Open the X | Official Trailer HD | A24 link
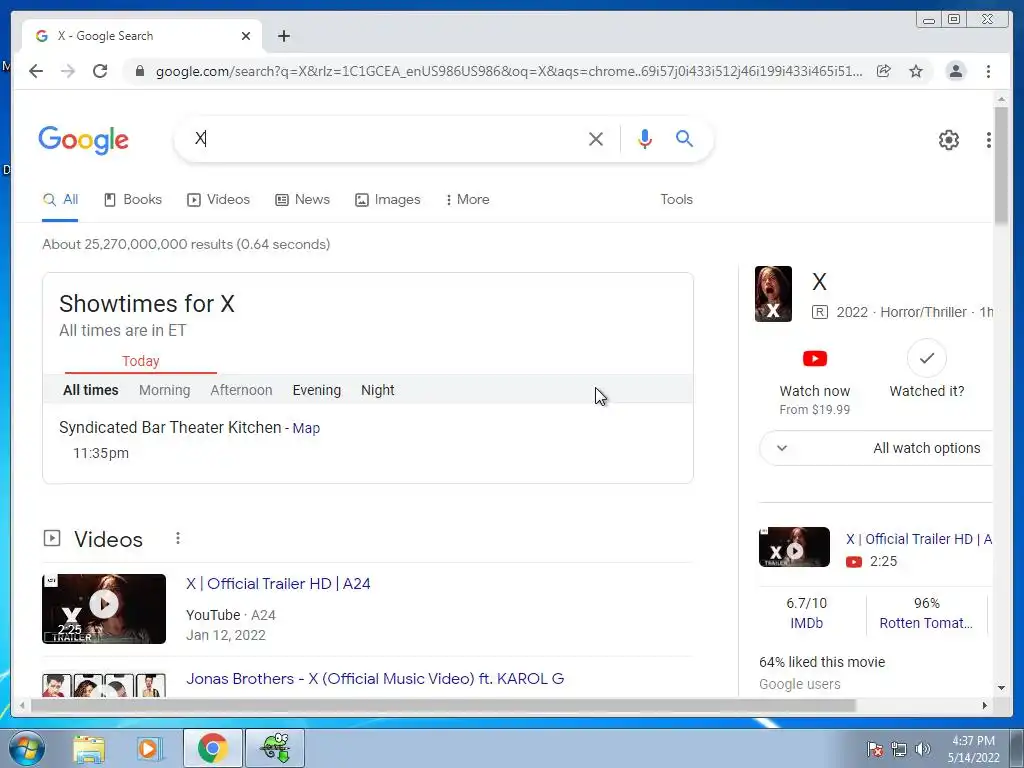Screen dimensions: 1024x768 point(278,584)
